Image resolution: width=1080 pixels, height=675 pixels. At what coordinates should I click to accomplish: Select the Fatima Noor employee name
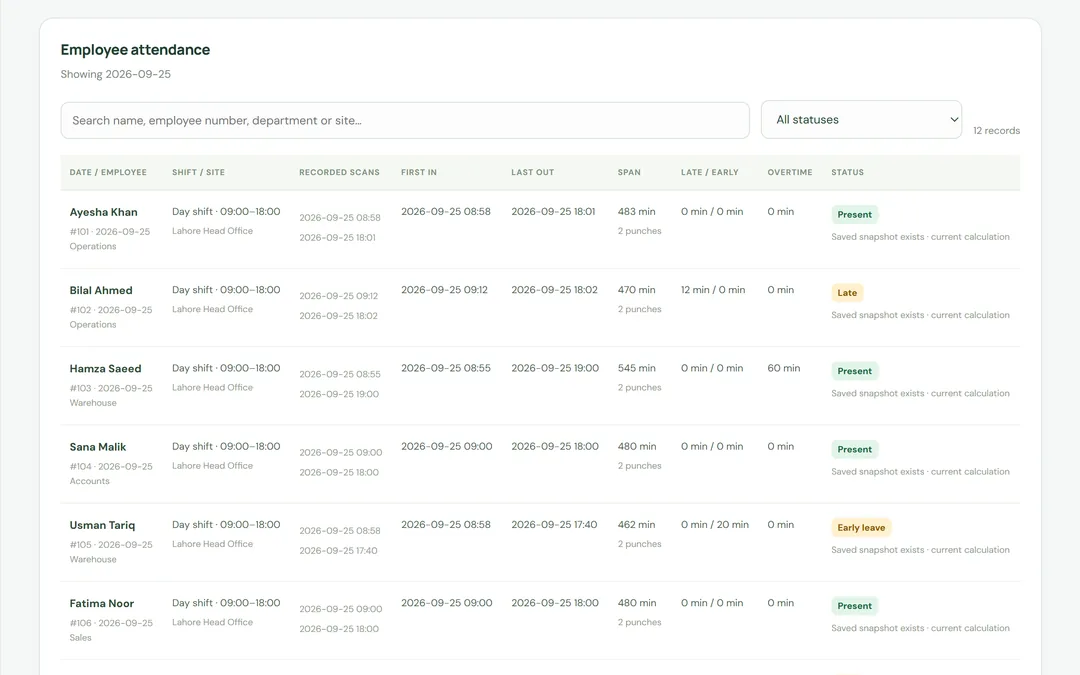pos(102,603)
